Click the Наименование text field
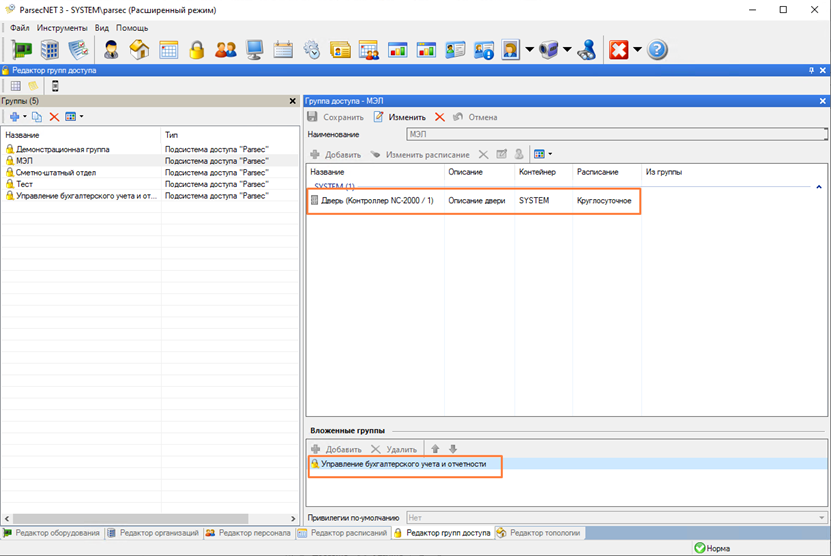This screenshot has height=556, width=831. tap(615, 134)
